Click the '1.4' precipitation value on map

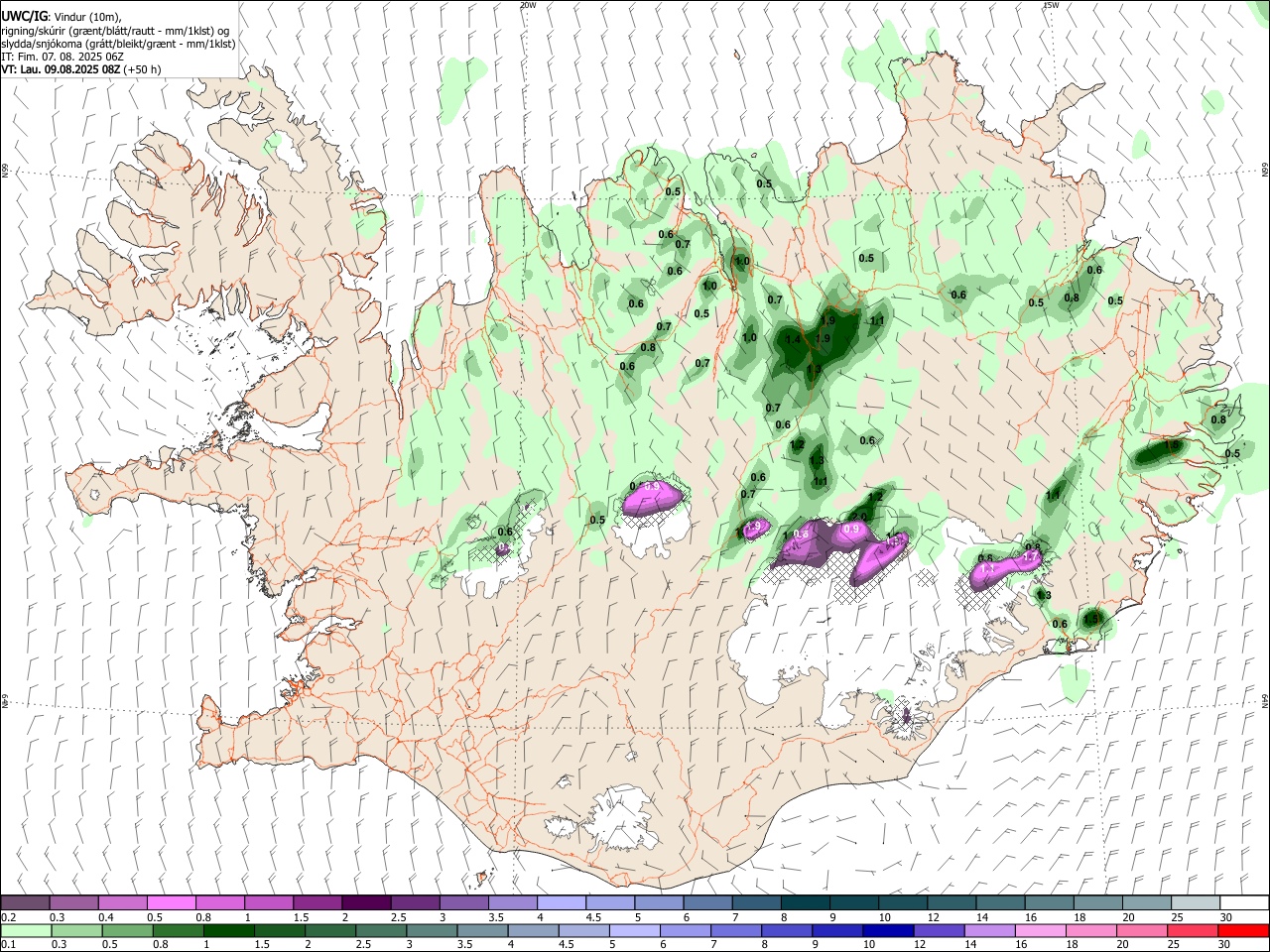pyautogui.click(x=792, y=339)
